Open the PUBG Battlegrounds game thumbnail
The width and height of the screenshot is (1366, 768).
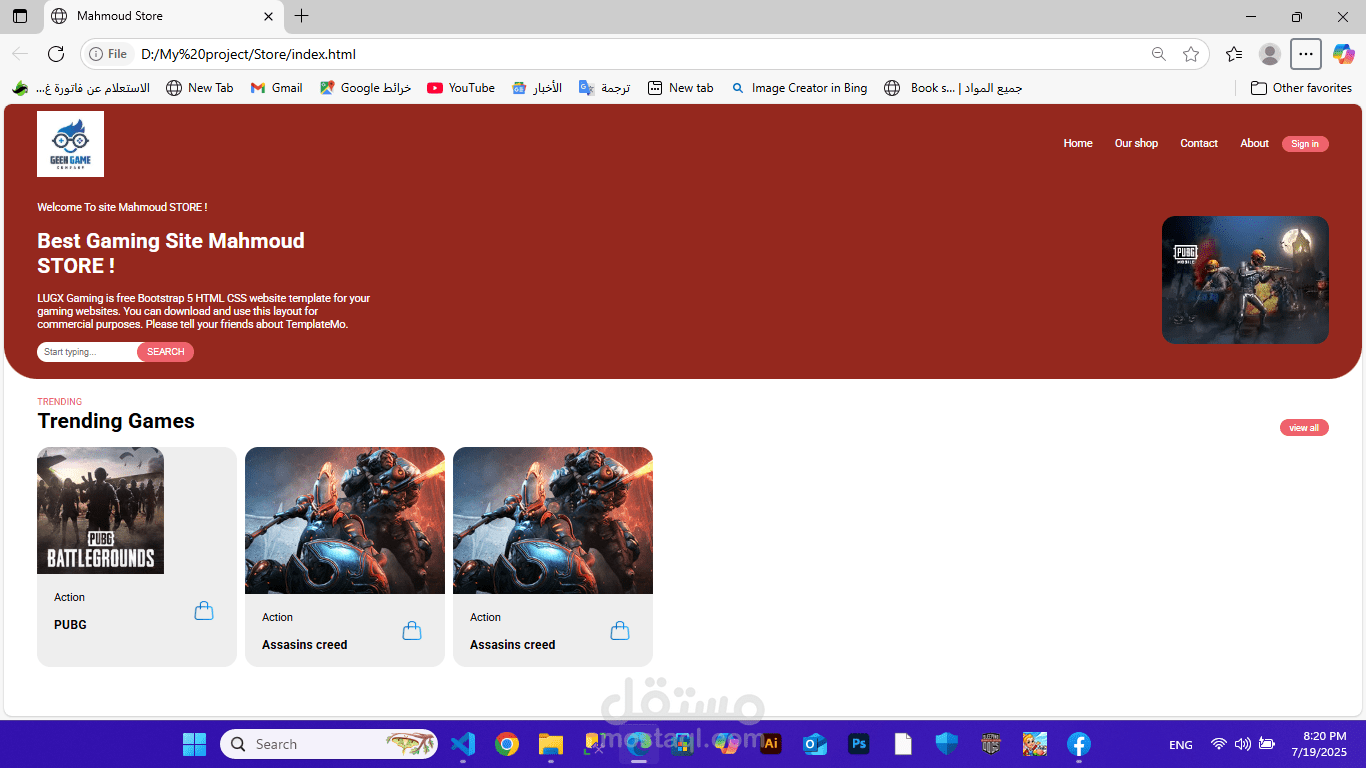click(x=100, y=510)
